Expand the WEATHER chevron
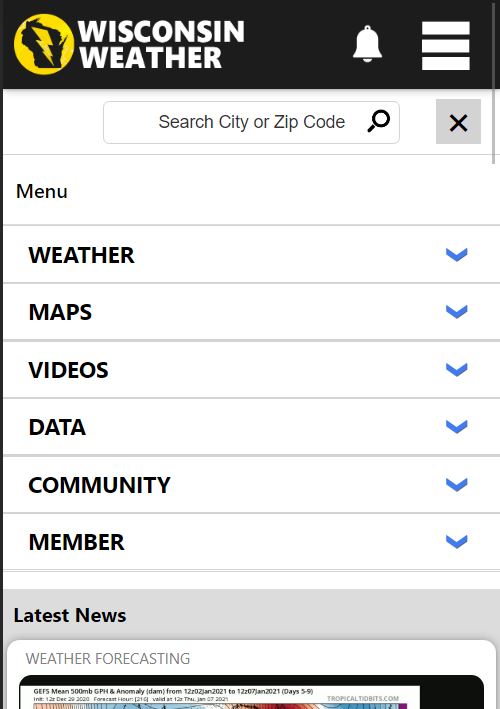This screenshot has width=500, height=709. tap(457, 255)
